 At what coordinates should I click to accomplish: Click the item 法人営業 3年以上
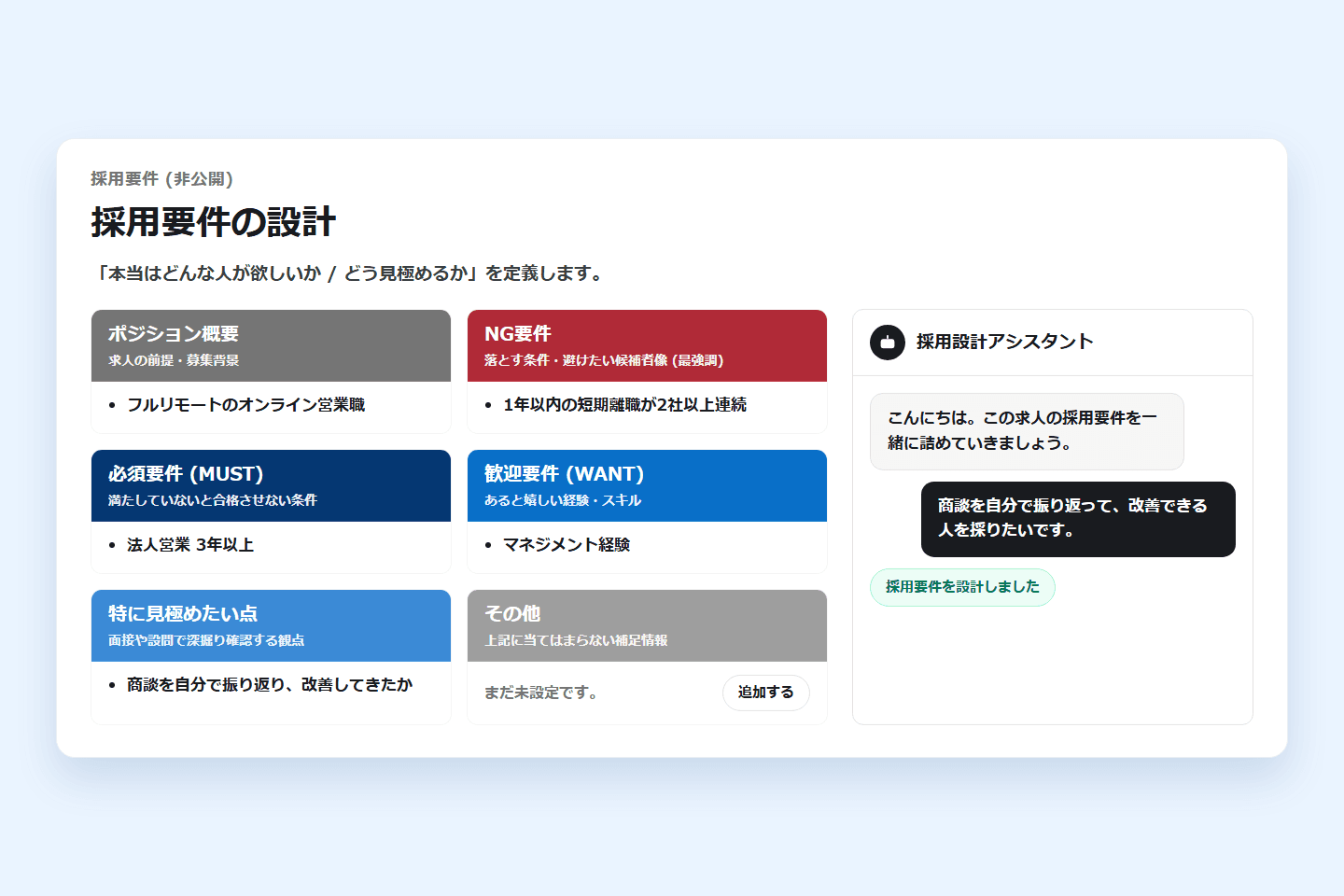190,545
